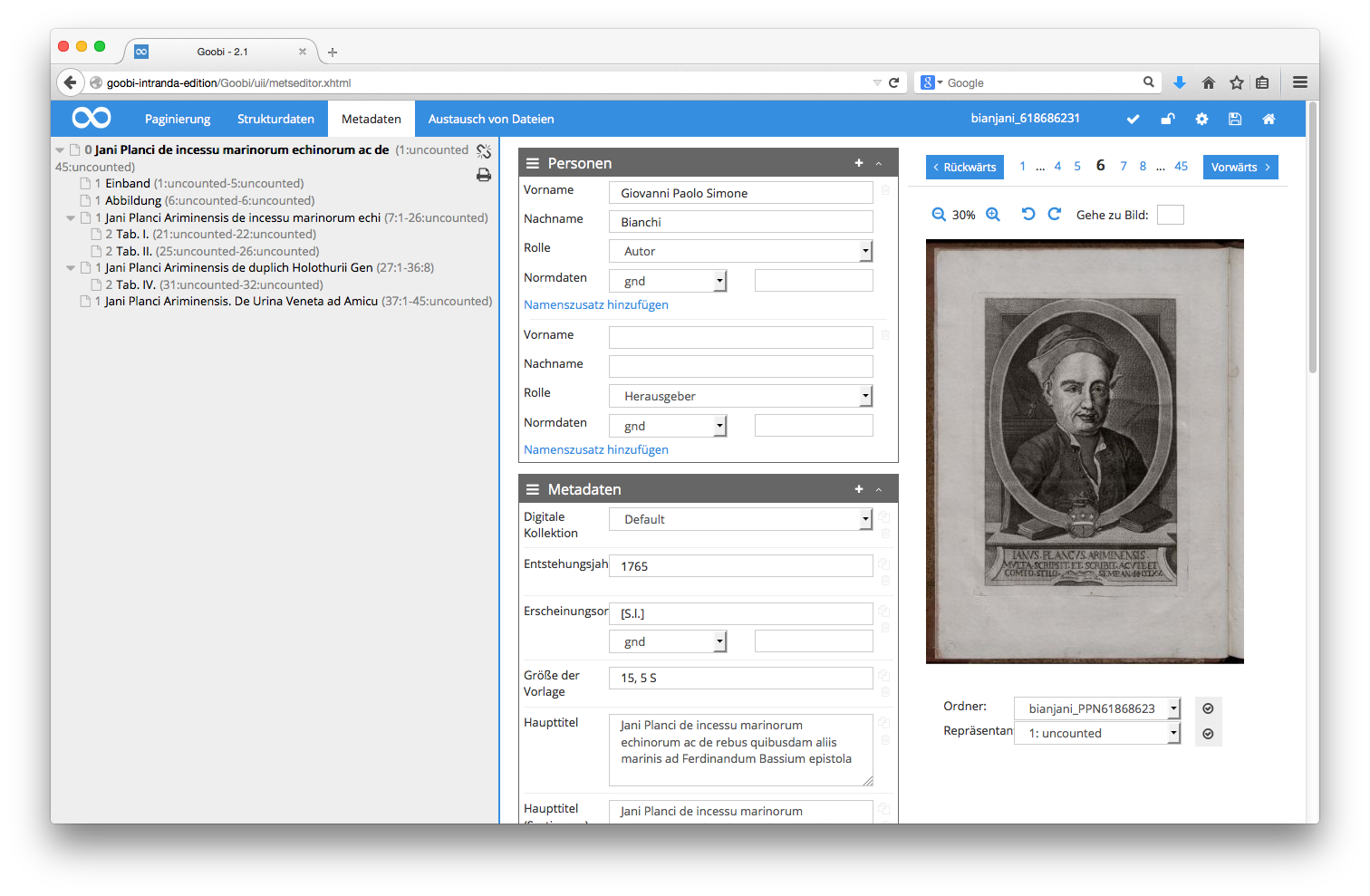Screen dimensions: 1370x896
Task: Rotate the image counterclockwise
Action: coord(1029,214)
